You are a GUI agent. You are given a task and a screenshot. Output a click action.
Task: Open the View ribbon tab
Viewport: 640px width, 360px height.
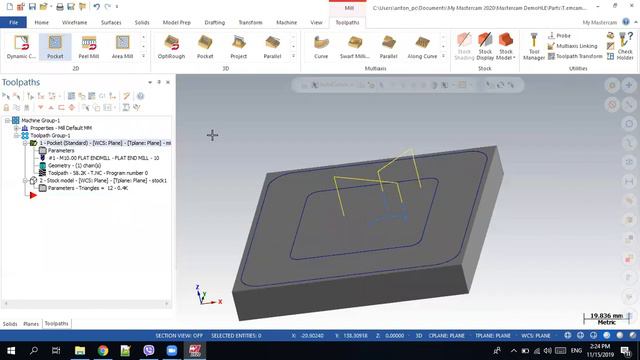pyautogui.click(x=316, y=22)
